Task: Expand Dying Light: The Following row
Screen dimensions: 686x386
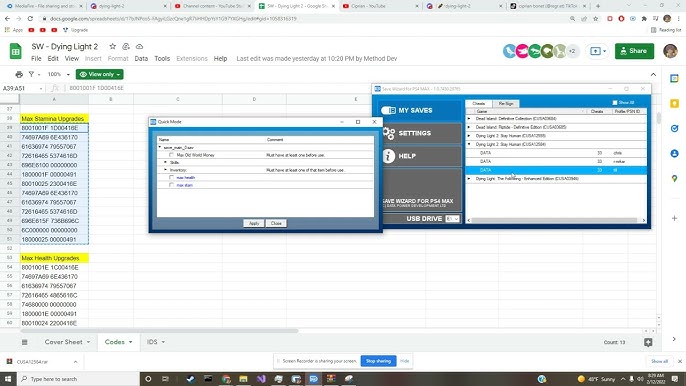Action: coord(469,179)
